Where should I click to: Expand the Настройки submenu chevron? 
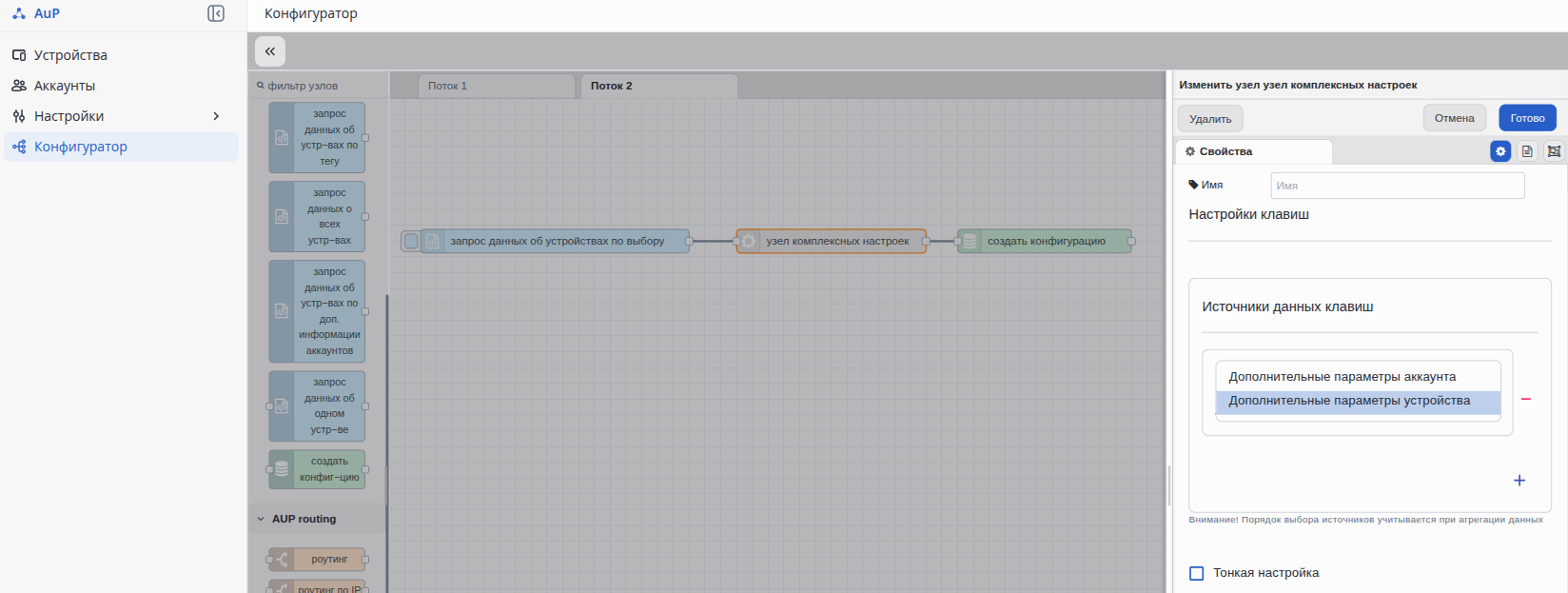coord(216,116)
